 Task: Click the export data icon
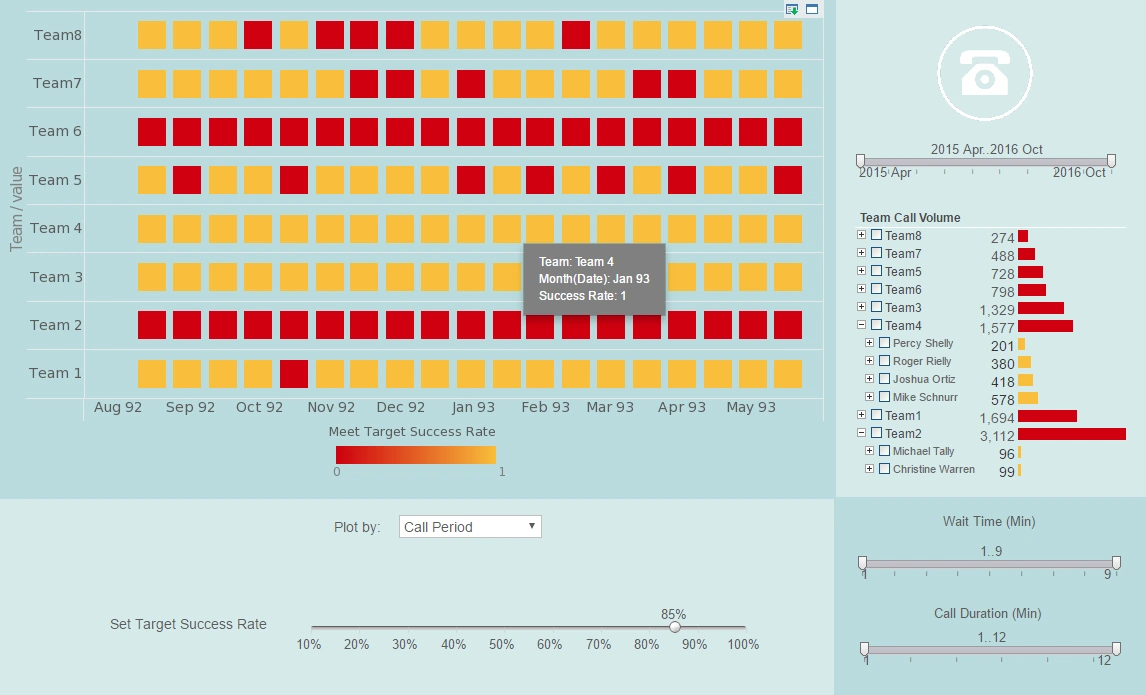point(791,9)
